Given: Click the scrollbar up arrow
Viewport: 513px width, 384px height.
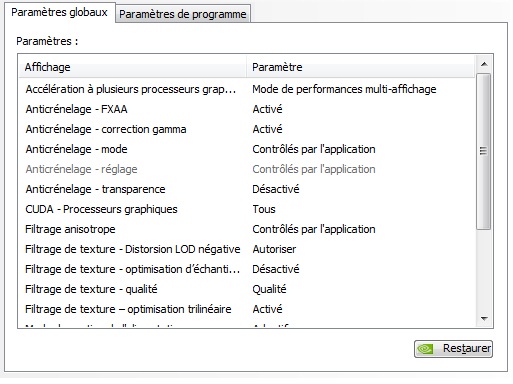Looking at the screenshot, I should pyautogui.click(x=484, y=64).
